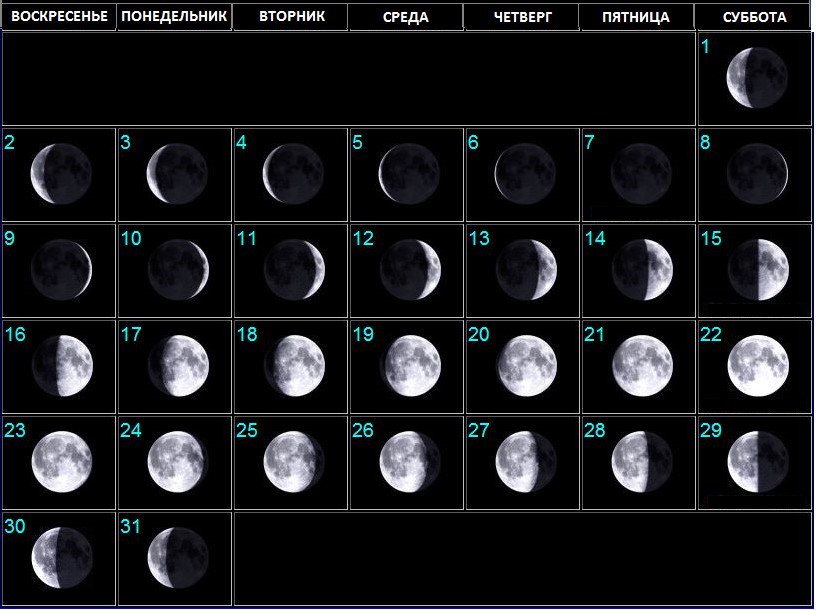
Task: Click the day 10 moon thumbnail
Action: (x=178, y=270)
